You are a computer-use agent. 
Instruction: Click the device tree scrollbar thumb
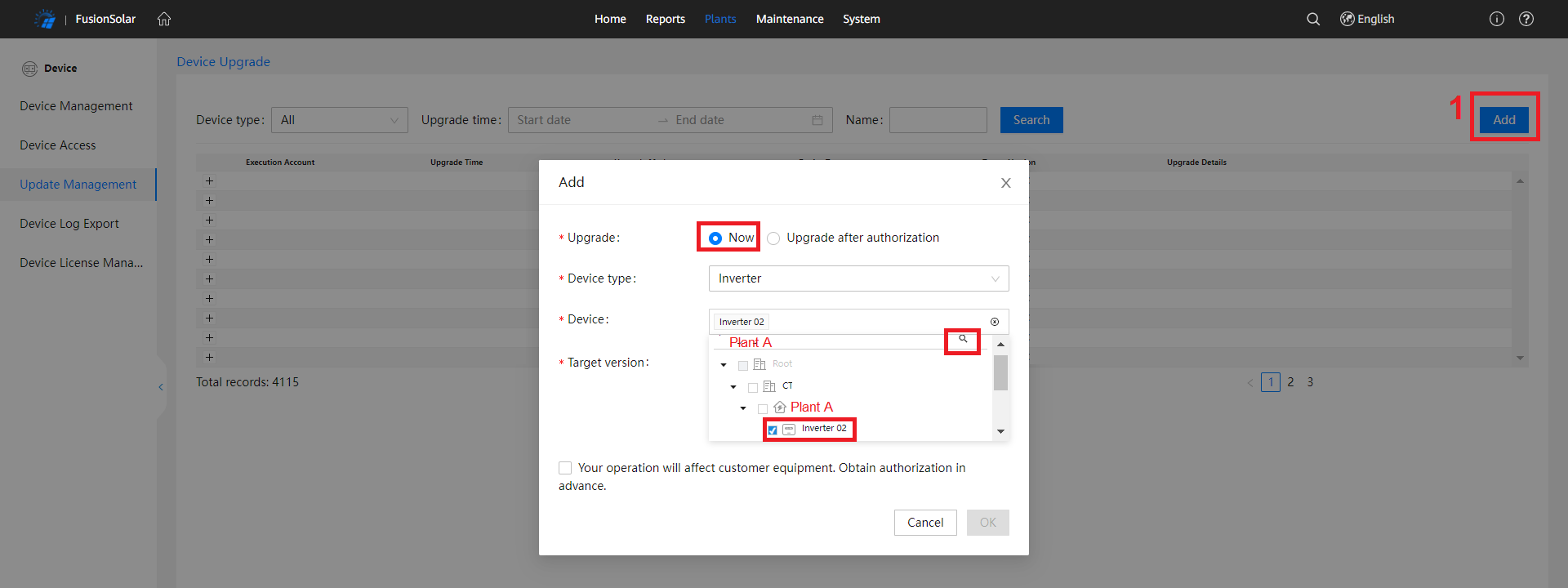pos(1000,373)
